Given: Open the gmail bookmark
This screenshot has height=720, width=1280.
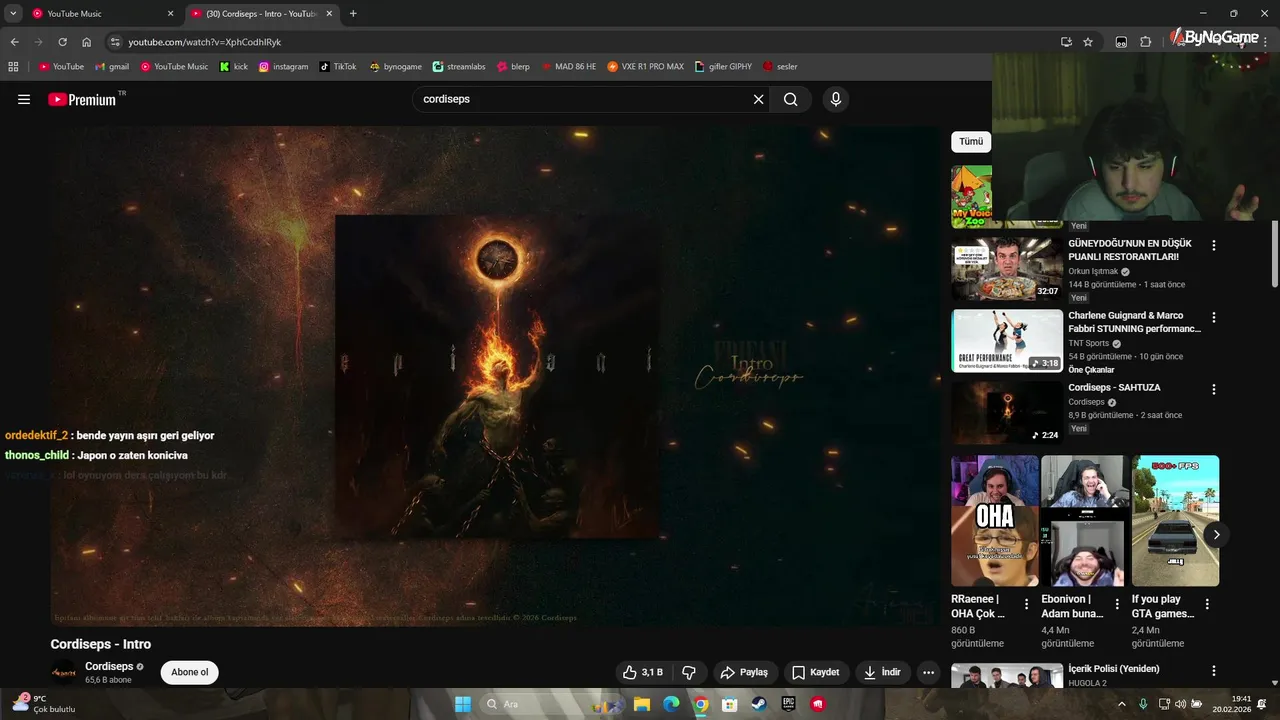Looking at the screenshot, I should (112, 66).
